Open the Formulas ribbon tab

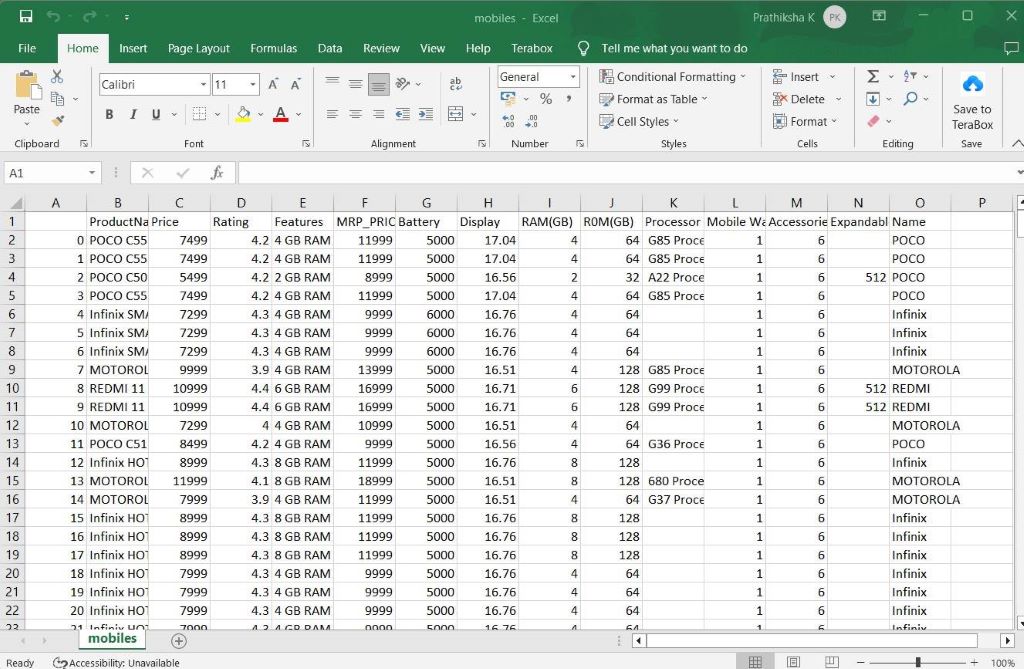pos(273,48)
